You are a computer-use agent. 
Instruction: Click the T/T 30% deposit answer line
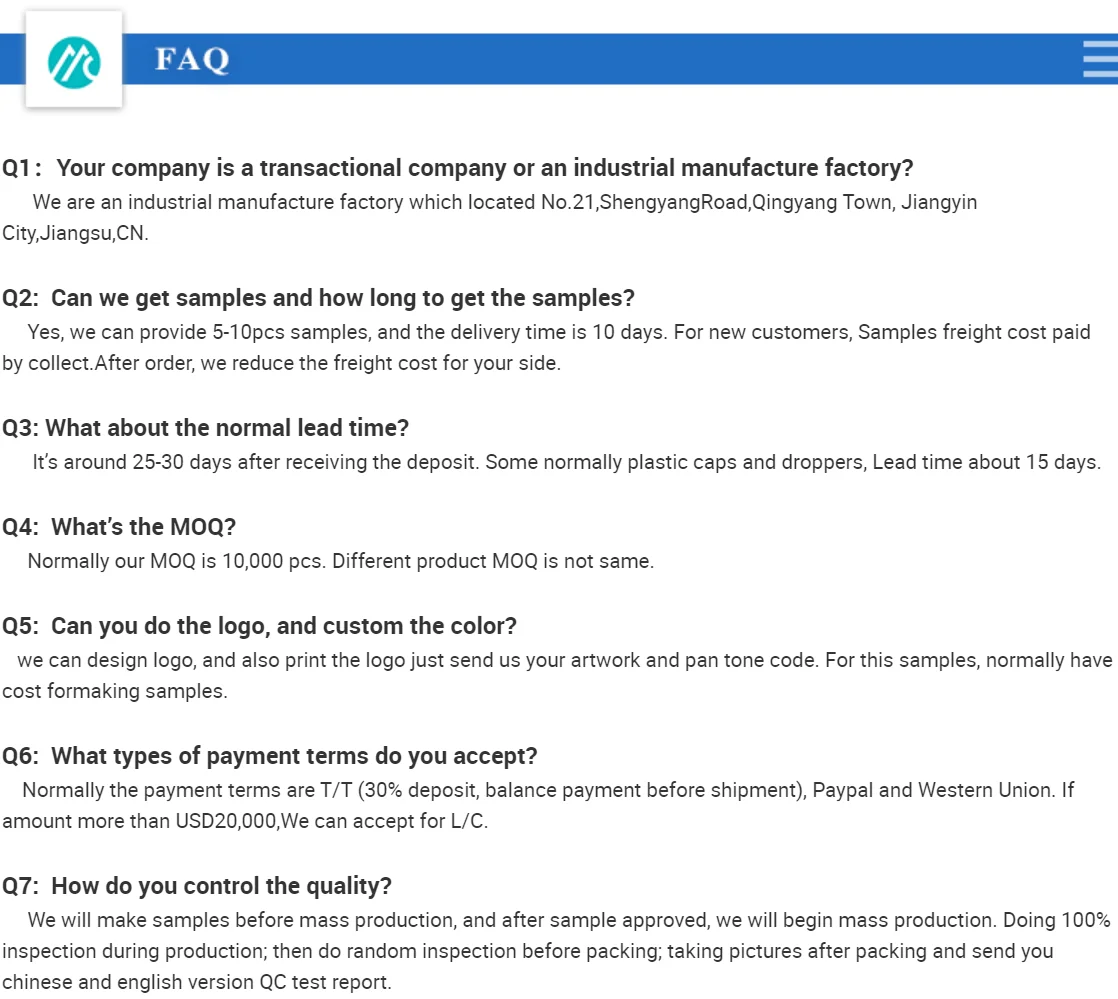pyautogui.click(x=547, y=790)
